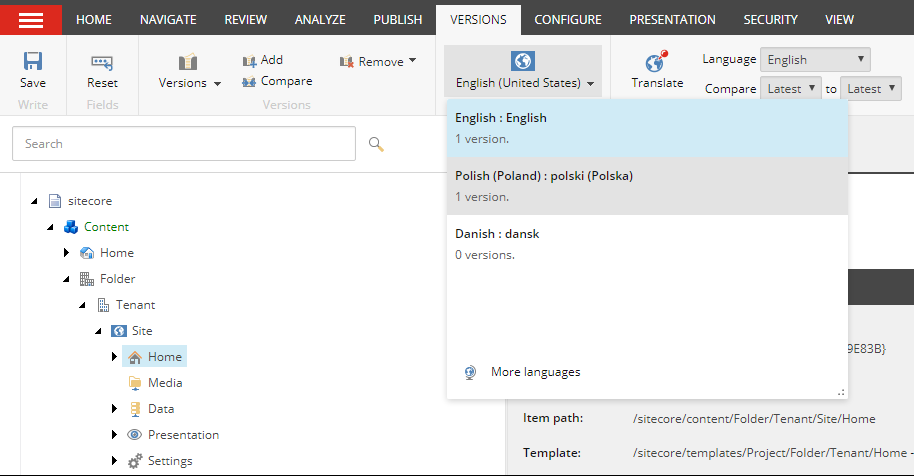Open the Language English combo box

pyautogui.click(x=815, y=59)
